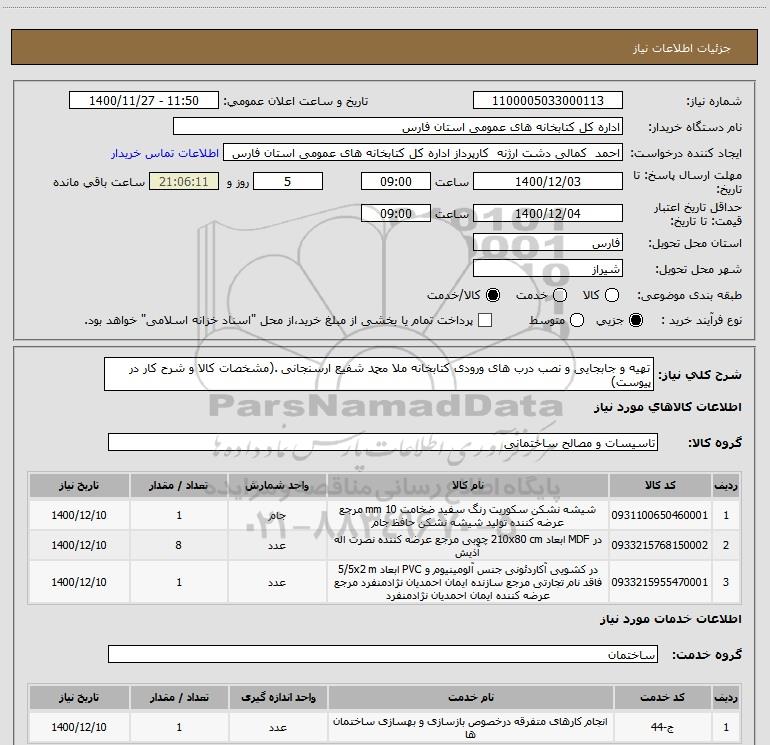This screenshot has height=745, width=770.
Task: Click the goods table کد کالا column header
Action: coord(660,485)
